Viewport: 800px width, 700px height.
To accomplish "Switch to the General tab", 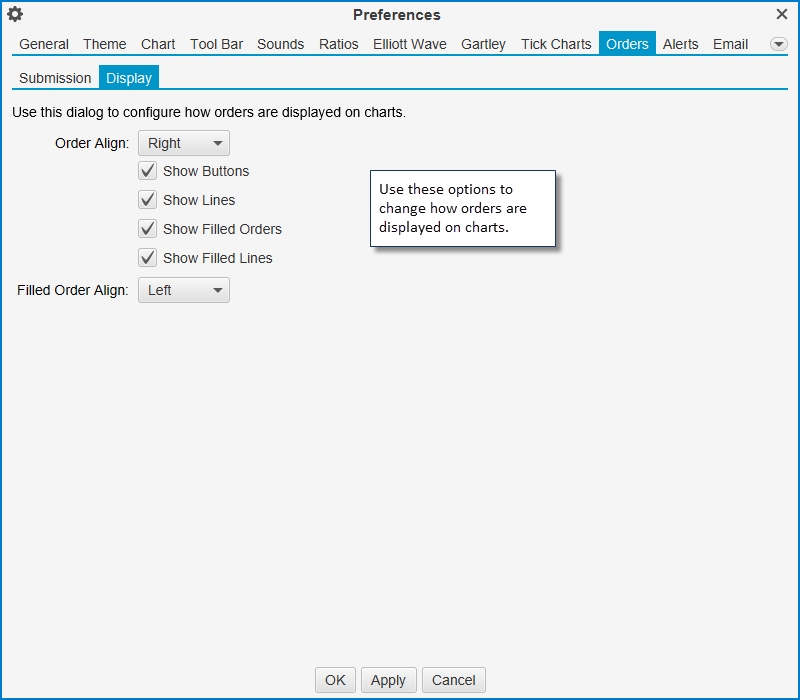I will tap(44, 44).
